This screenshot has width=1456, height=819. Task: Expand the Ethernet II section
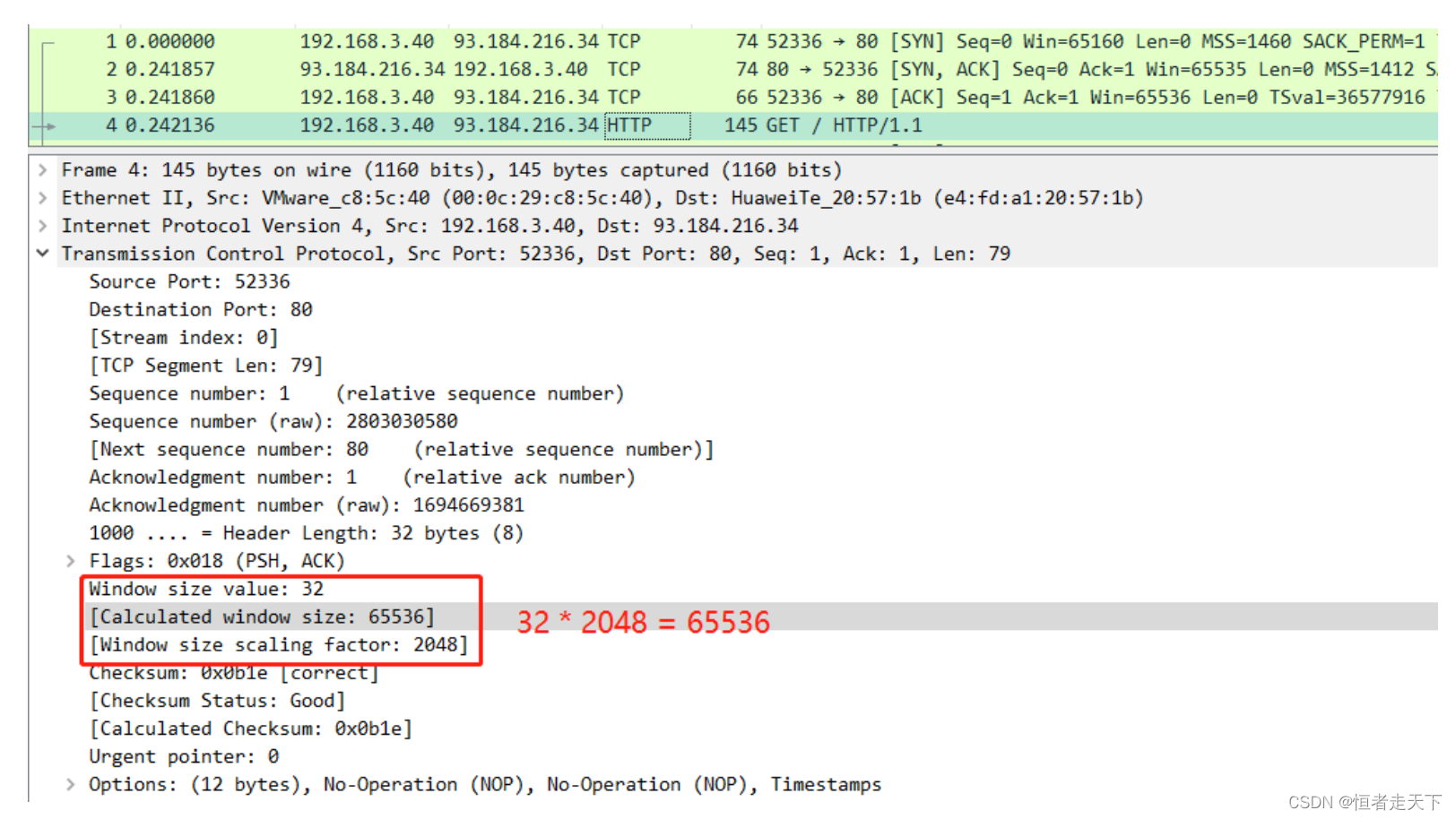[42, 197]
